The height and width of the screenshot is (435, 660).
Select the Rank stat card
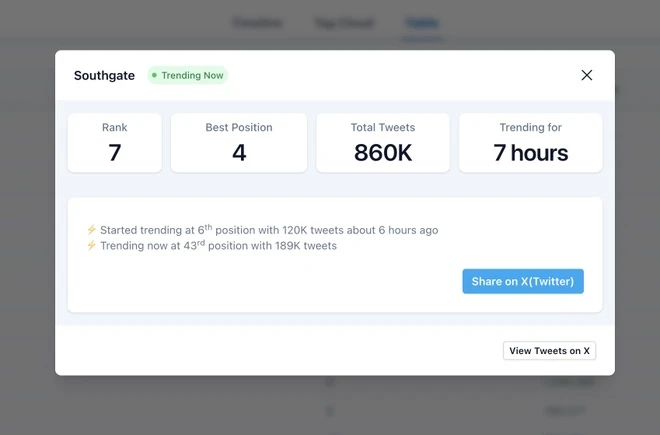(114, 143)
